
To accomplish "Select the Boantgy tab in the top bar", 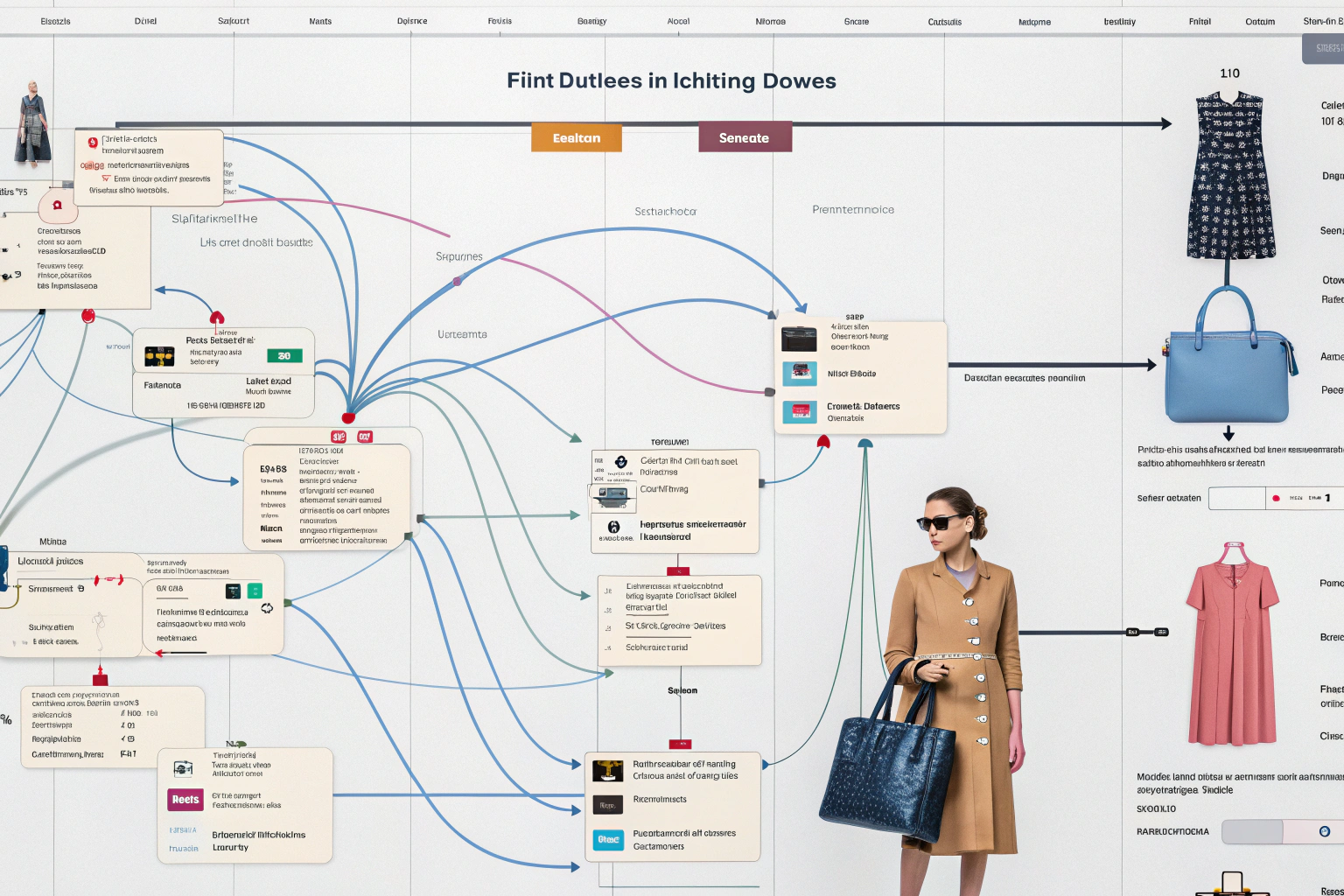I will pyautogui.click(x=591, y=21).
